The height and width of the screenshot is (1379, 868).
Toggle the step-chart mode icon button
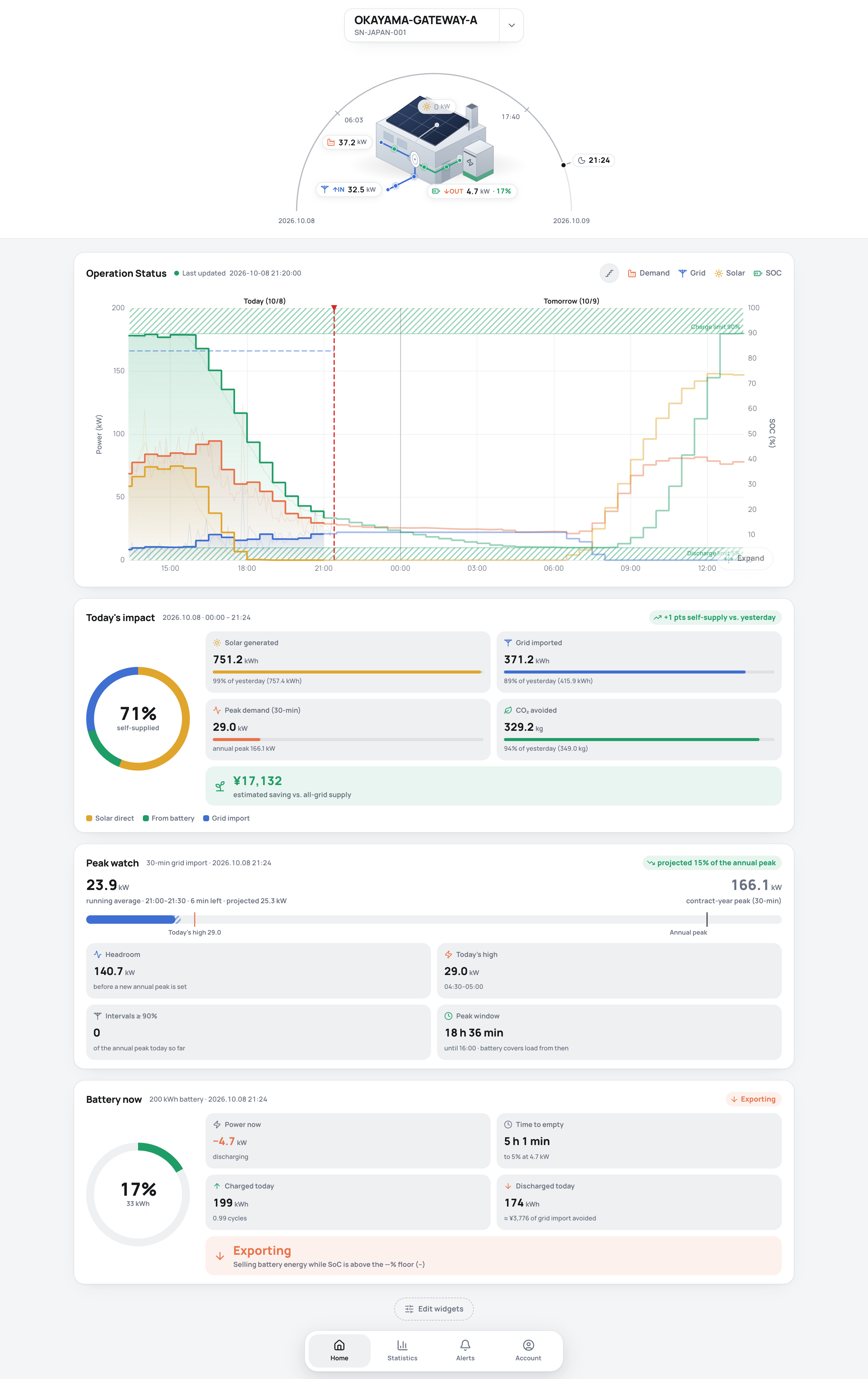(x=609, y=273)
